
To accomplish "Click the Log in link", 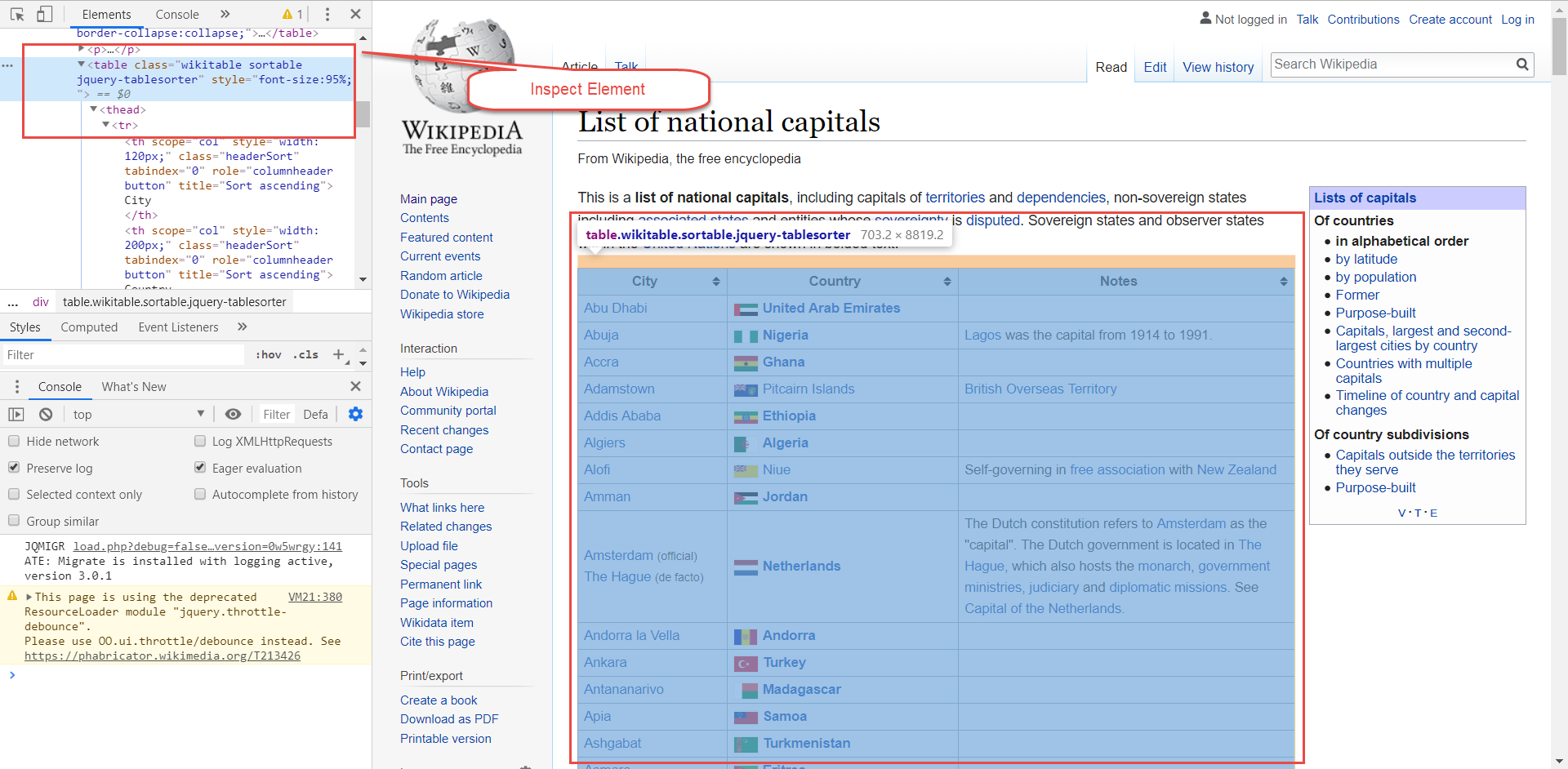I will [1517, 20].
